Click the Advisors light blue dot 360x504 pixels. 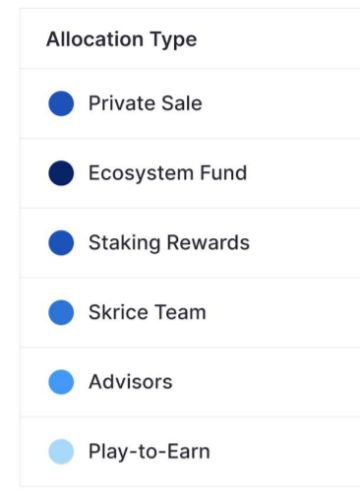click(x=61, y=382)
